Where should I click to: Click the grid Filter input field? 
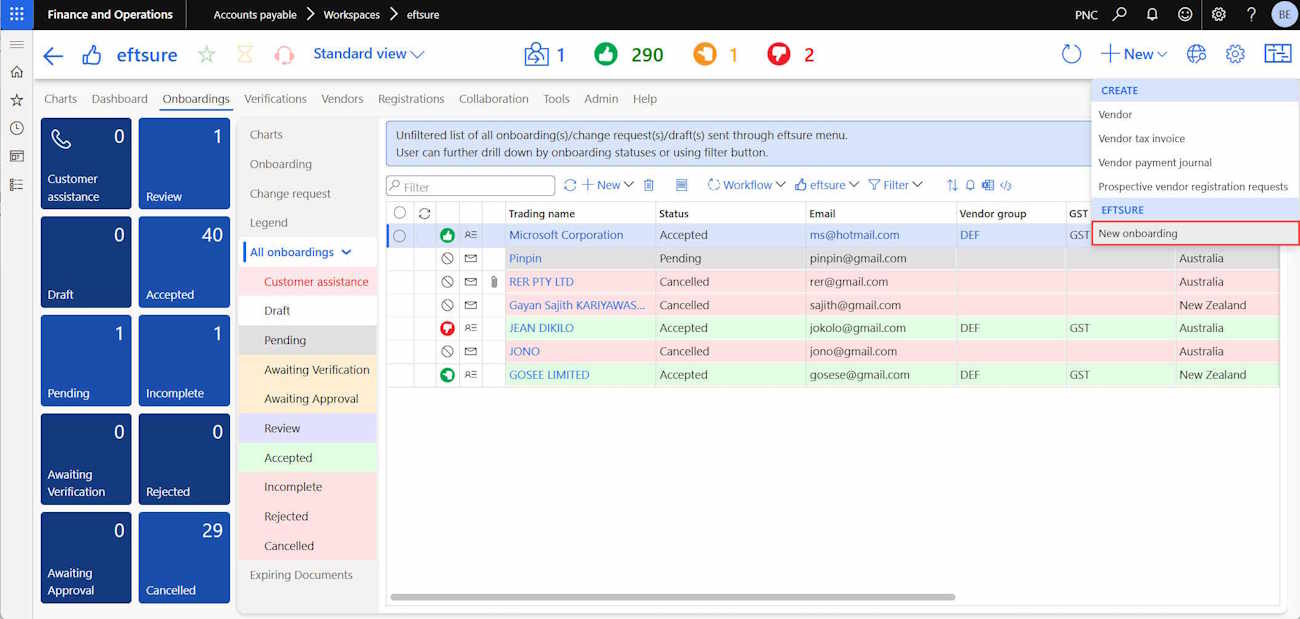[470, 186]
